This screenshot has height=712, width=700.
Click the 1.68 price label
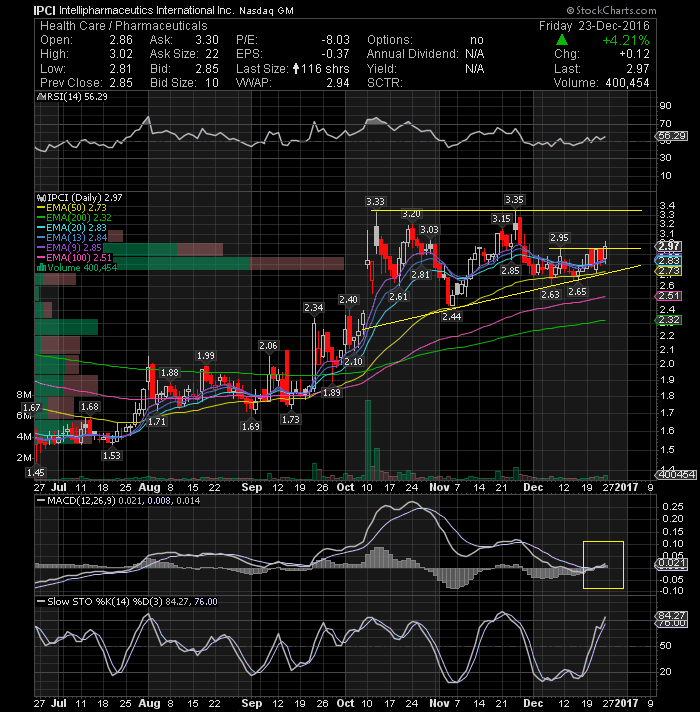click(89, 406)
